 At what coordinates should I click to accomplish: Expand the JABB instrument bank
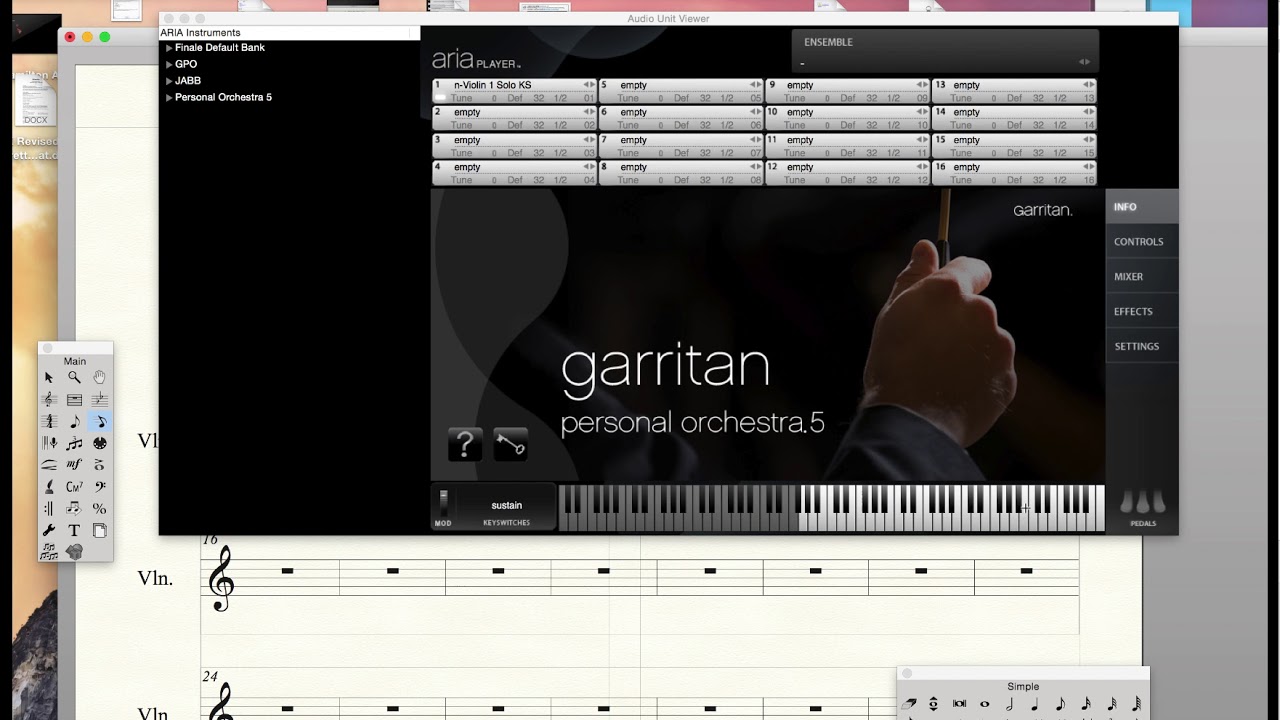tap(170, 81)
